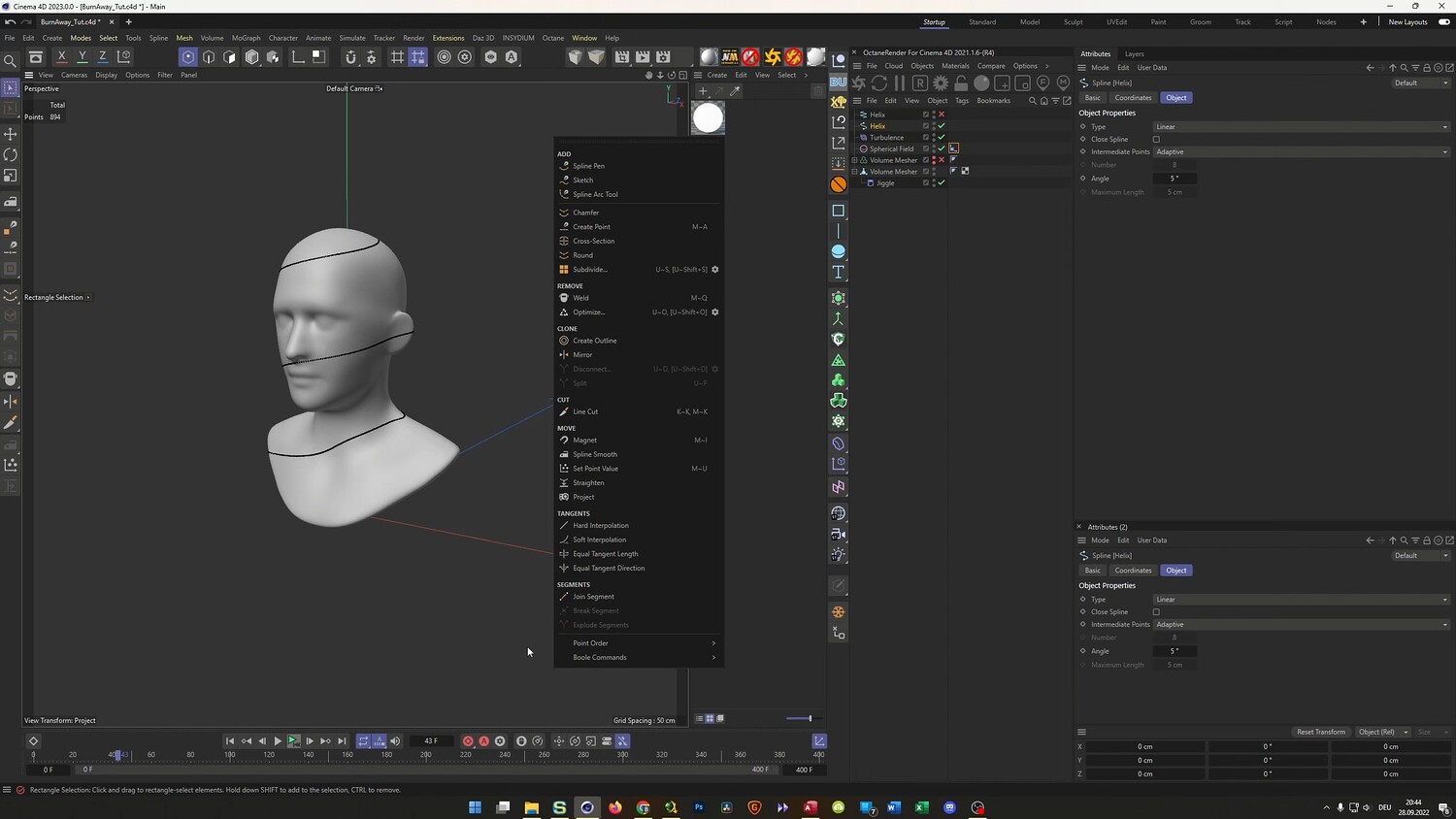This screenshot has height=819, width=1456.
Task: Open File Explorer from the taskbar
Action: (x=532, y=807)
